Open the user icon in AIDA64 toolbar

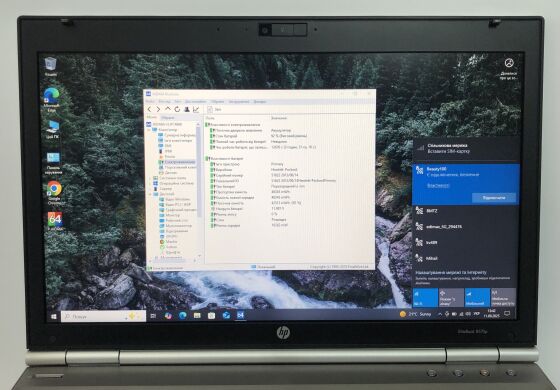(x=186, y=109)
